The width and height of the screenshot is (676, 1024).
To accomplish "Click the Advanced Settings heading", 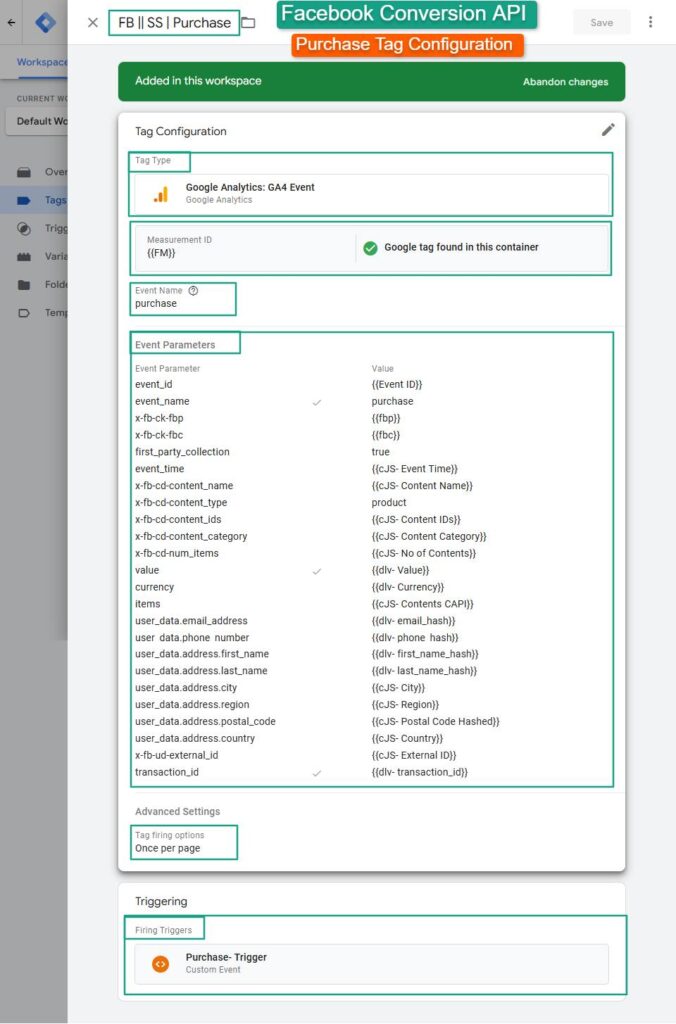I will [178, 811].
